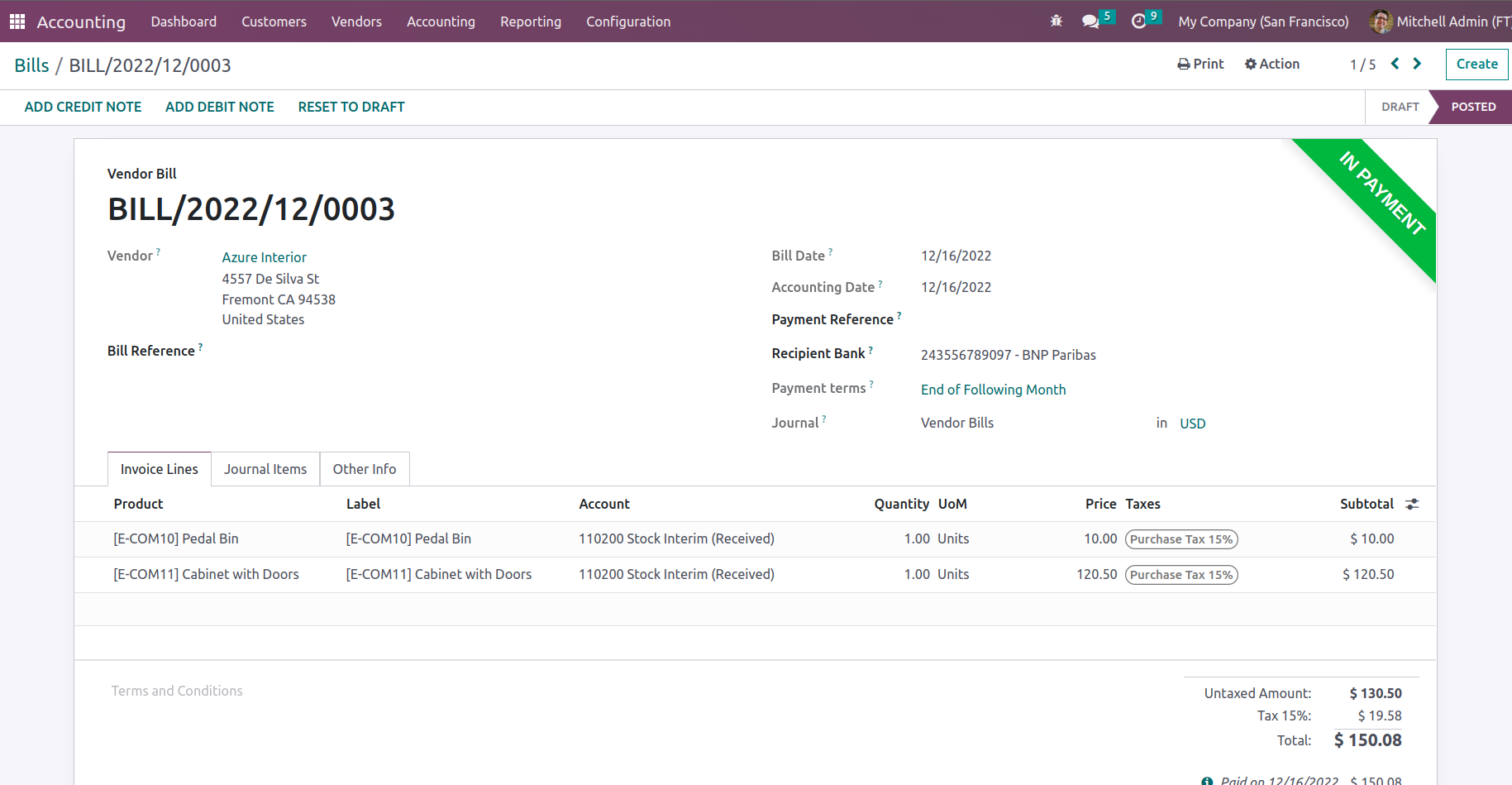This screenshot has height=785, width=1512.
Task: Click recipient bank 243556789097 - BNP Paribas
Action: 1009,355
